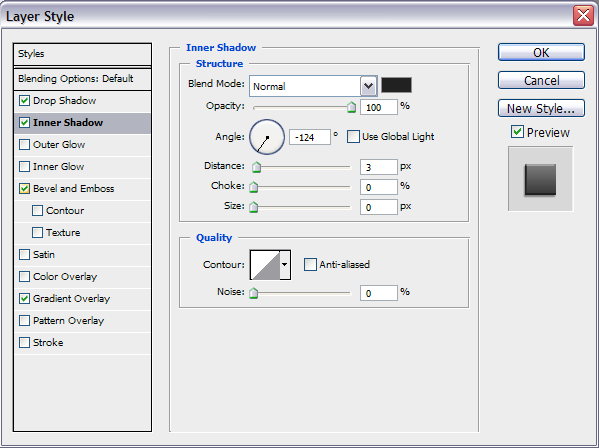Click the style preview thumbnail
This screenshot has height=448, width=599.
pyautogui.click(x=540, y=179)
